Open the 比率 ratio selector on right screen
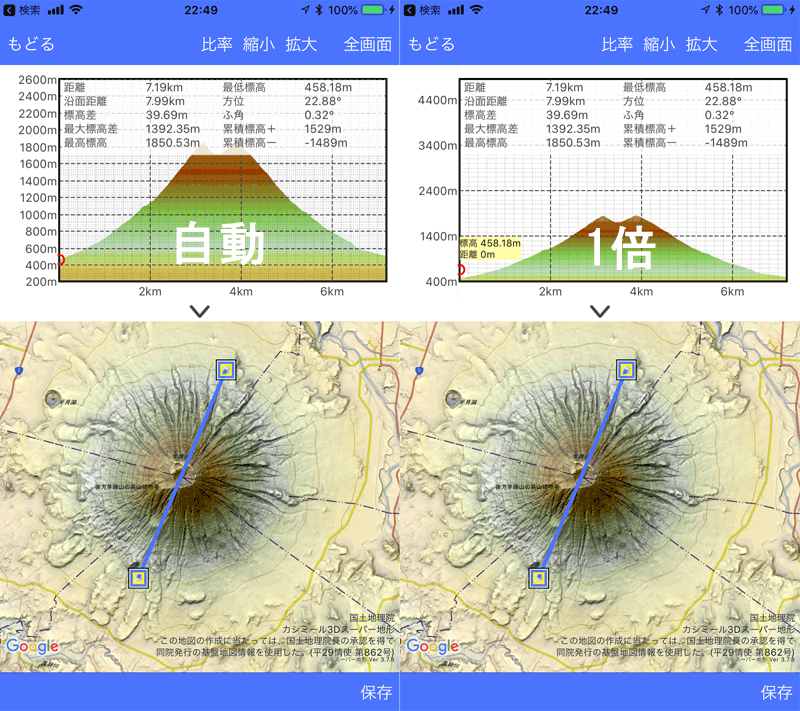The height and width of the screenshot is (711, 800). (x=617, y=44)
